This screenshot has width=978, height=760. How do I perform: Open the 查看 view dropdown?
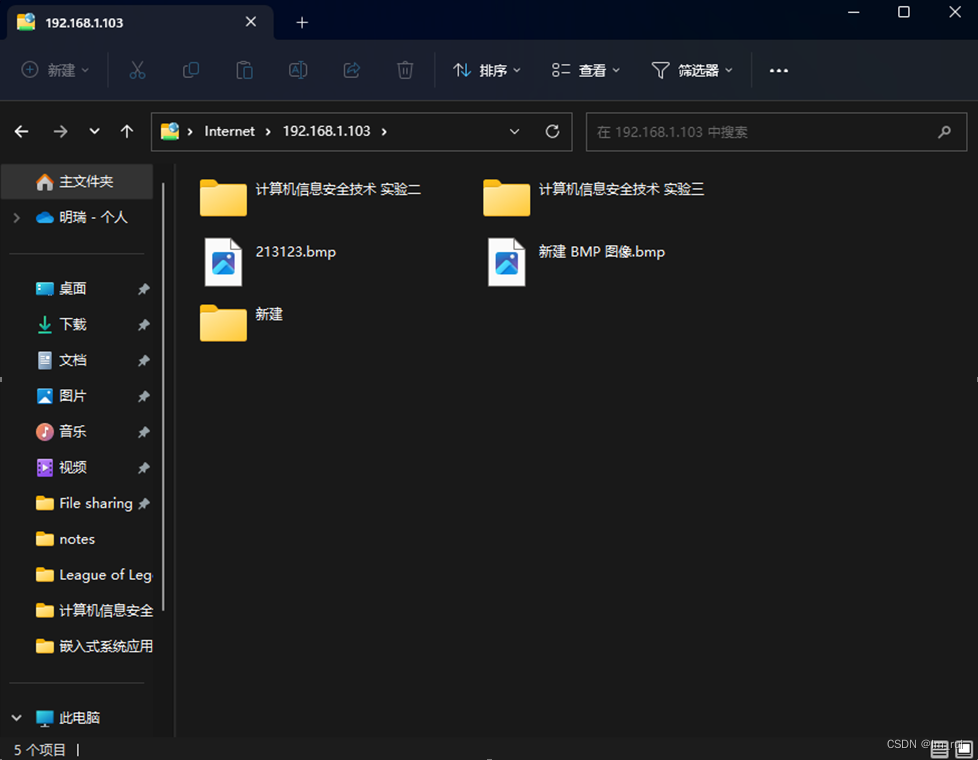(585, 70)
